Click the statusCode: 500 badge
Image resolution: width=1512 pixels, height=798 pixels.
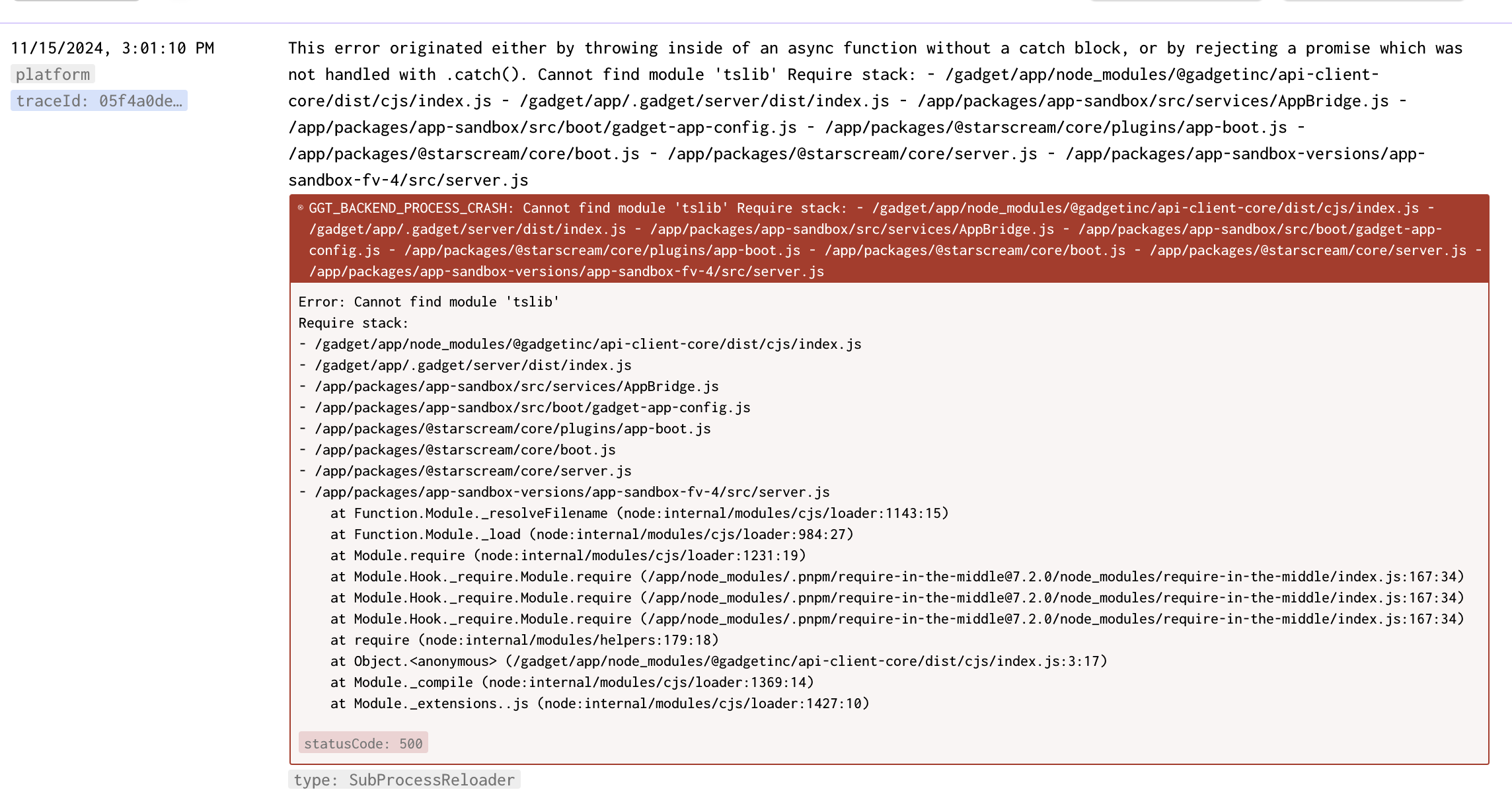363,743
